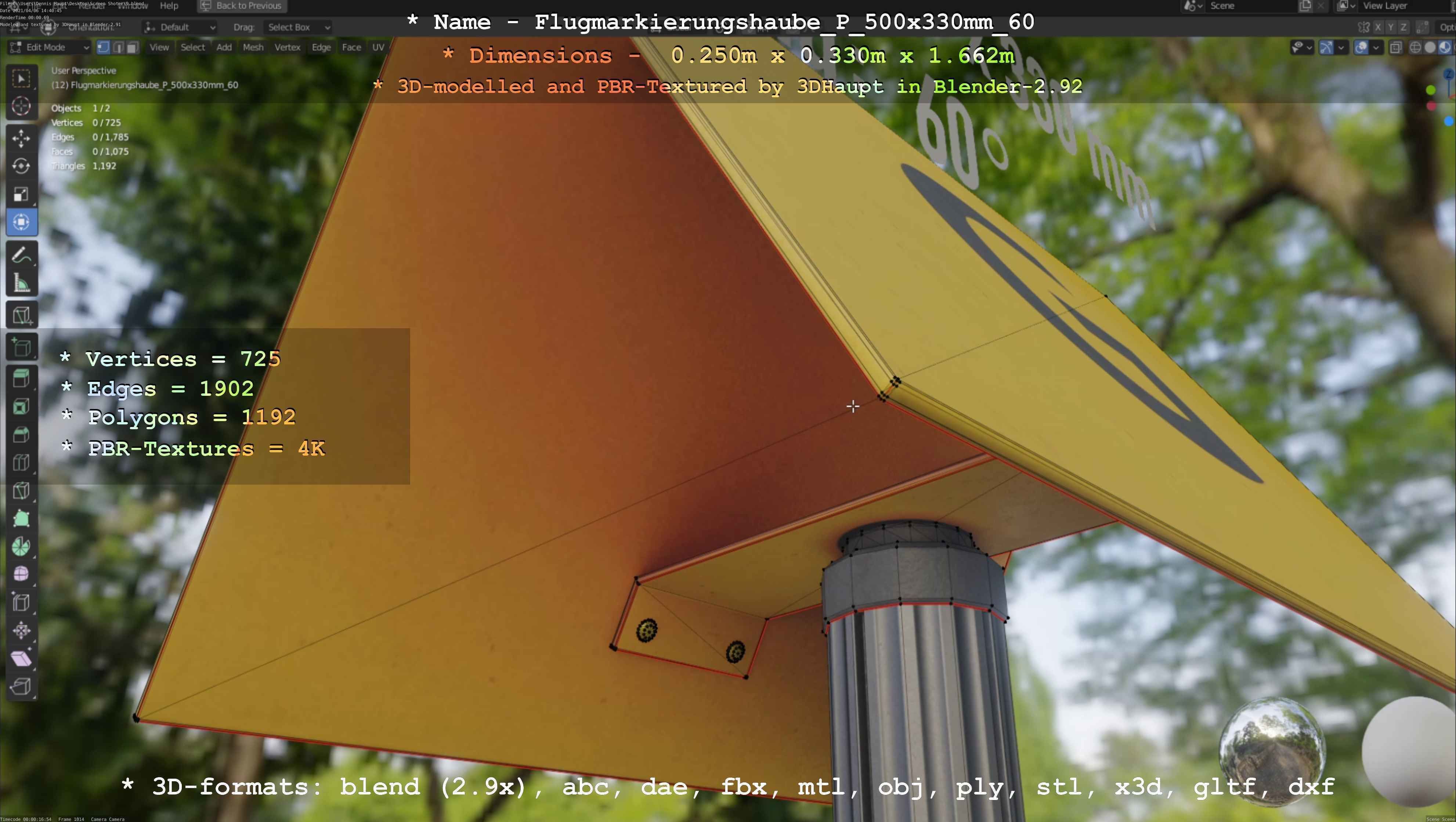1456x822 pixels.
Task: Open the Select Box drag dropdown
Action: point(298,27)
